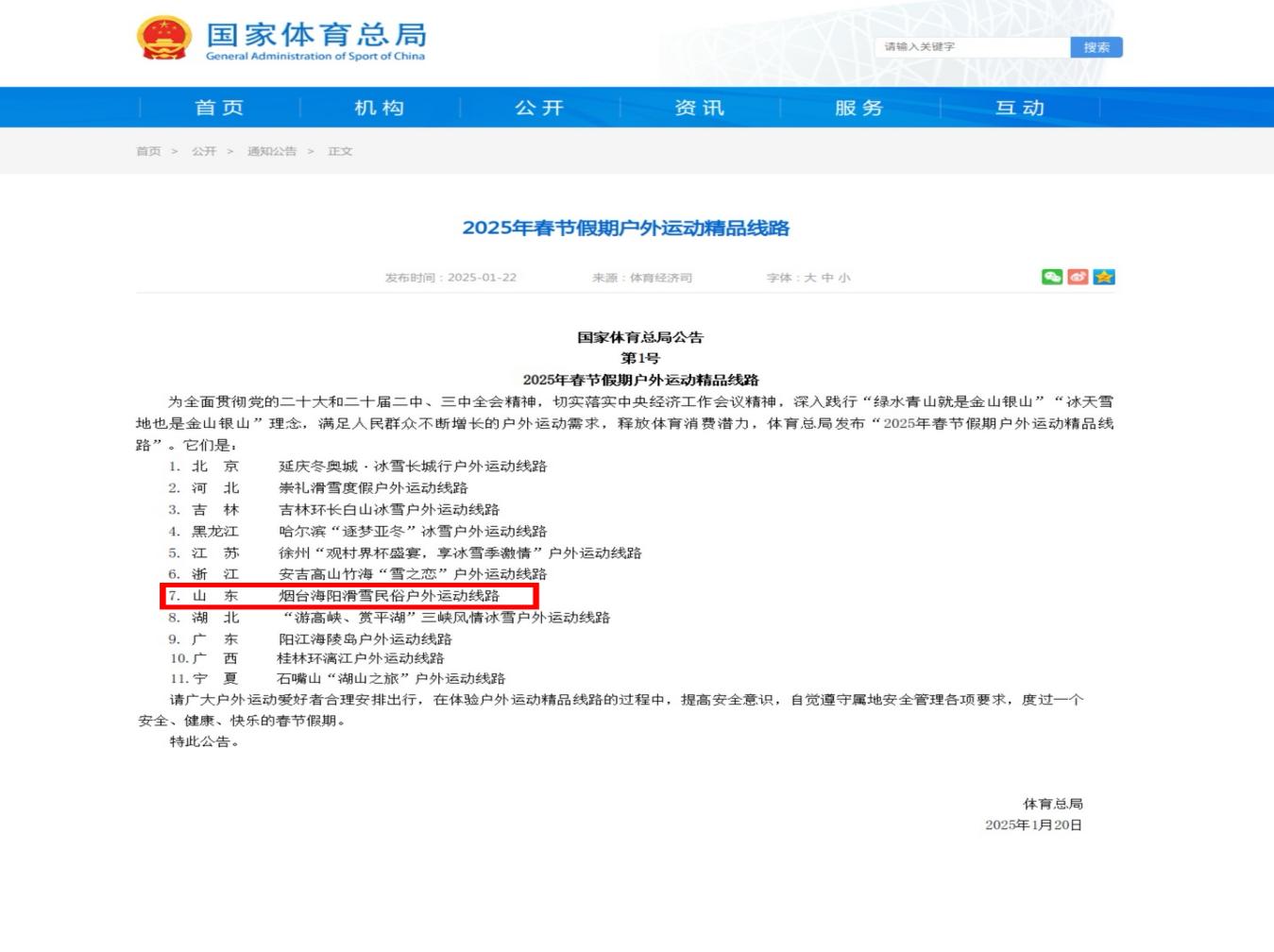Open the 资讯 navigation tab
Viewport: 1274px width, 952px height.
(700, 108)
